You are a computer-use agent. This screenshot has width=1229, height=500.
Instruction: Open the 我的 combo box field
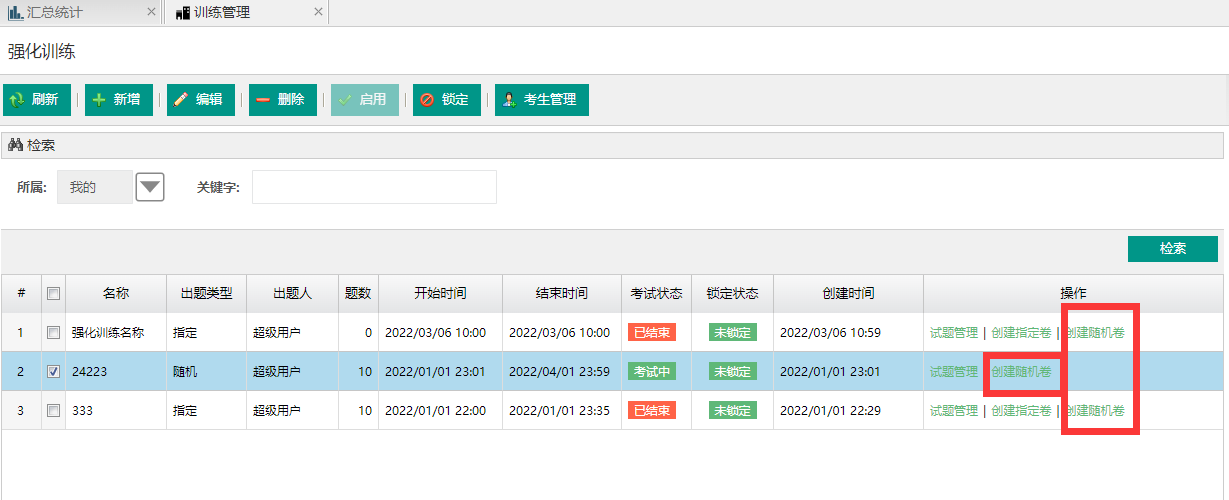point(94,187)
